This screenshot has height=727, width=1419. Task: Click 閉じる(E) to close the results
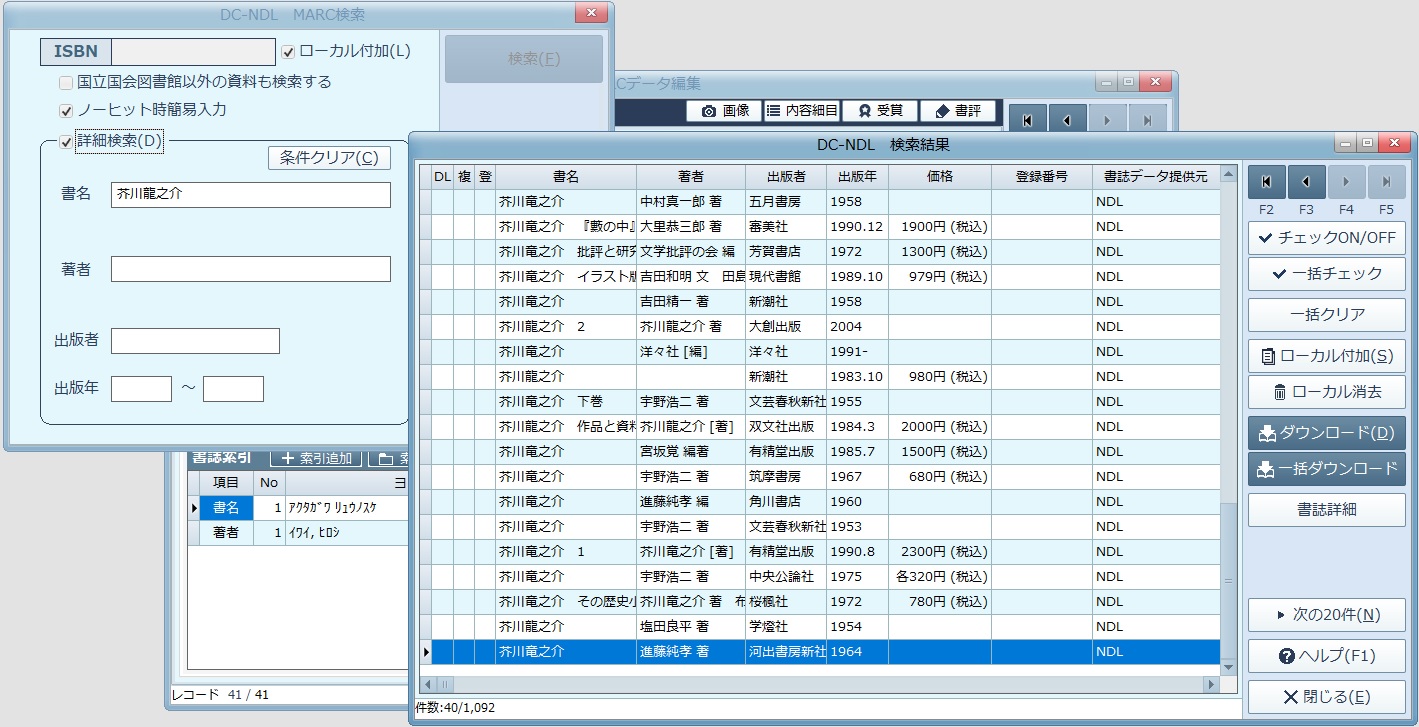coord(1327,697)
